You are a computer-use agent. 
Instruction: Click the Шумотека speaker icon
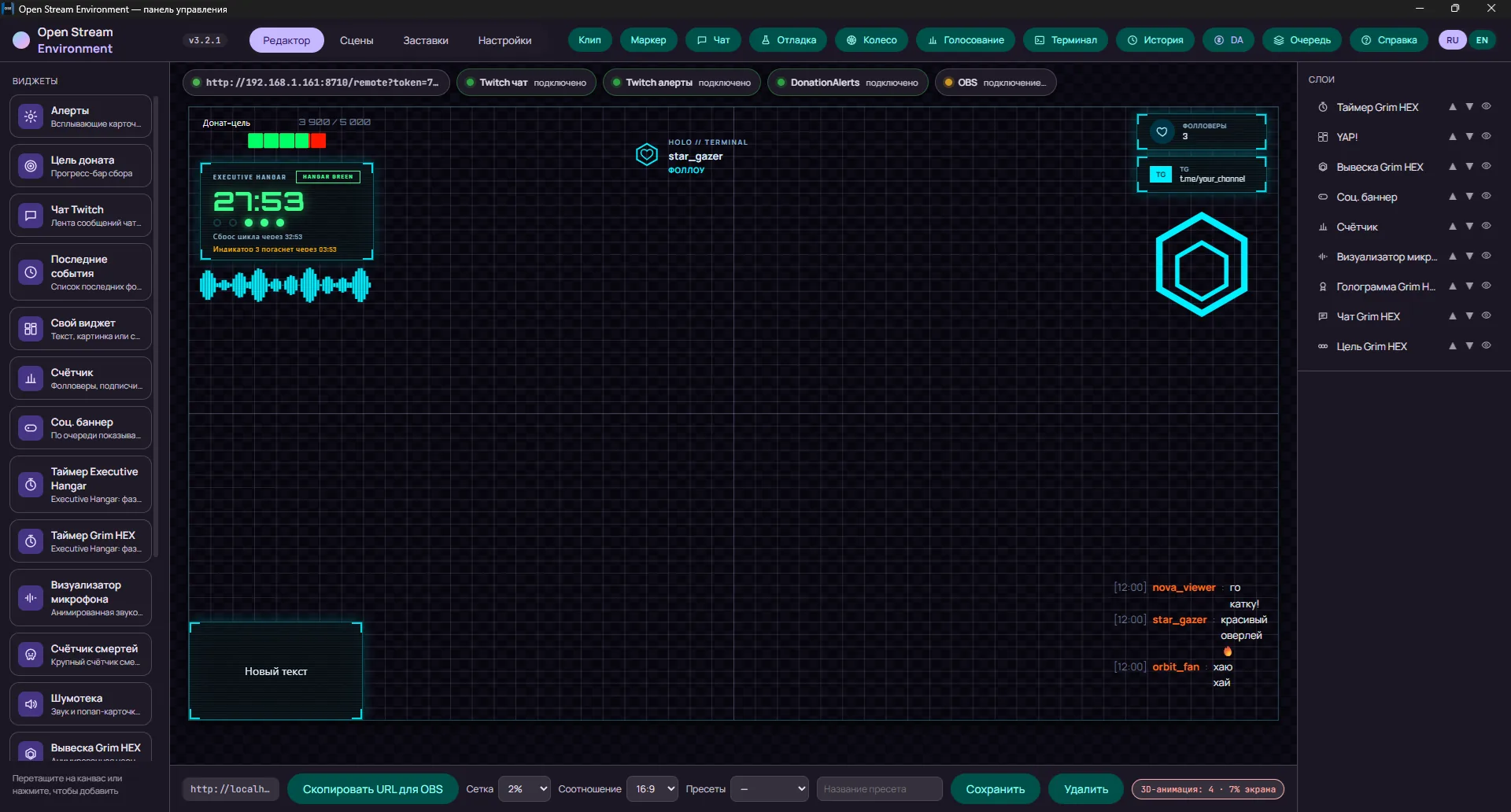pos(31,704)
